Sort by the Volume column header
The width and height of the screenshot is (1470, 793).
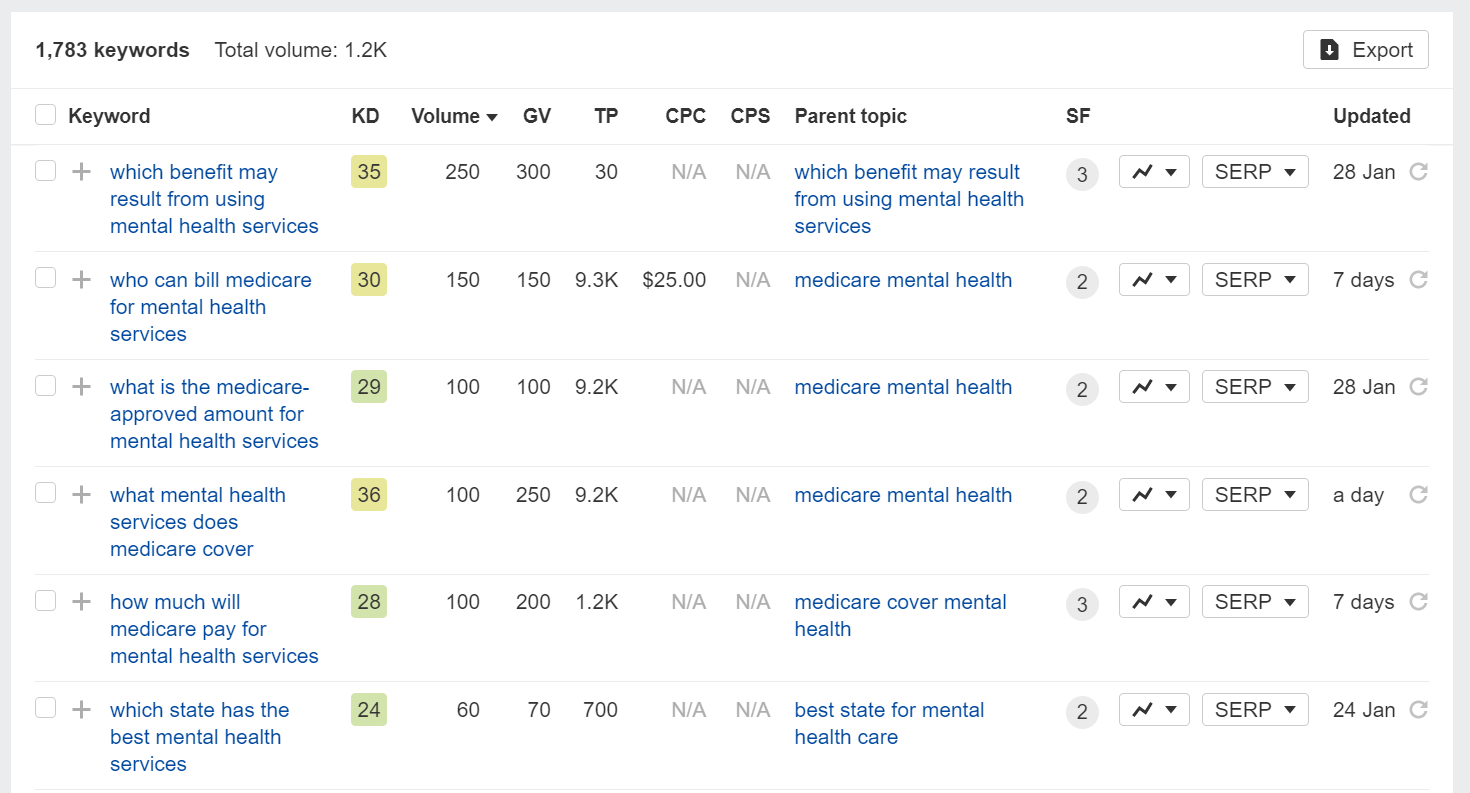(x=454, y=116)
